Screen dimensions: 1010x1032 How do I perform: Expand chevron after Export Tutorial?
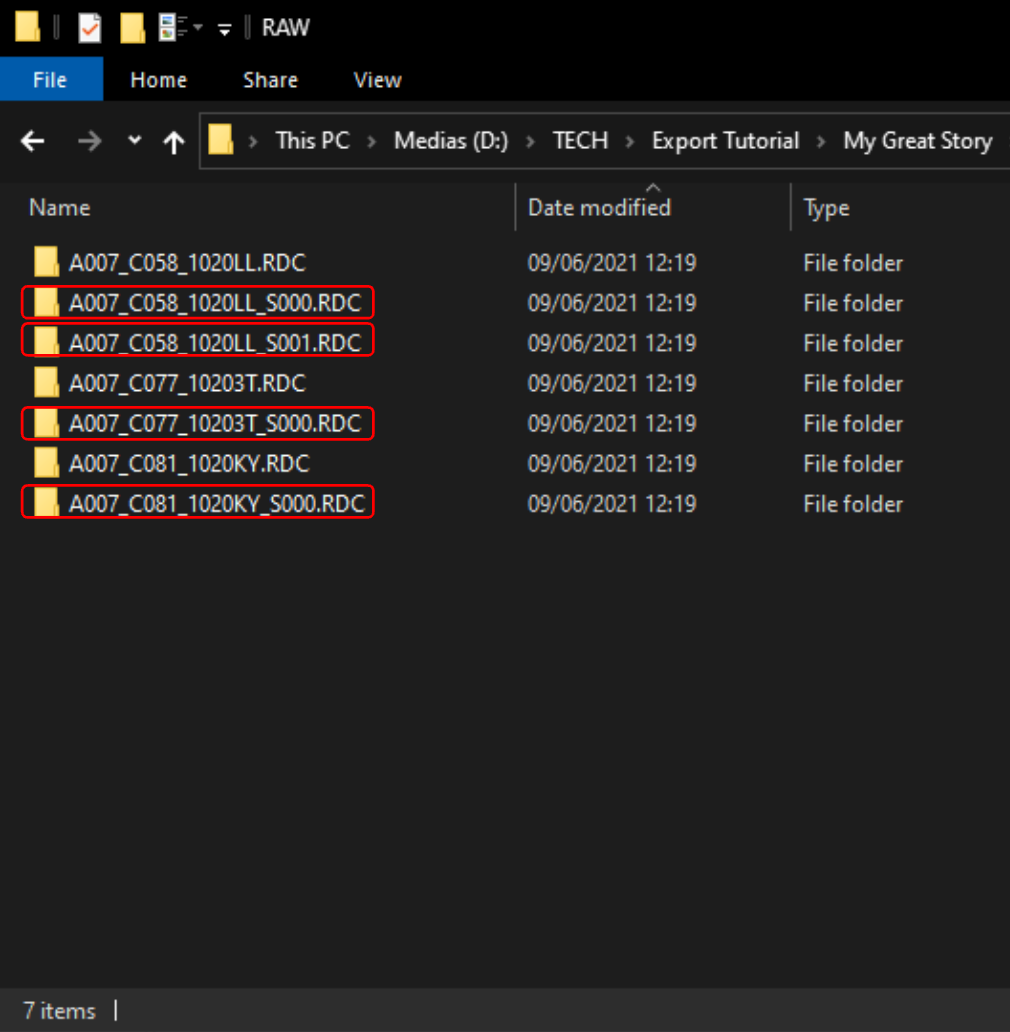tap(821, 141)
